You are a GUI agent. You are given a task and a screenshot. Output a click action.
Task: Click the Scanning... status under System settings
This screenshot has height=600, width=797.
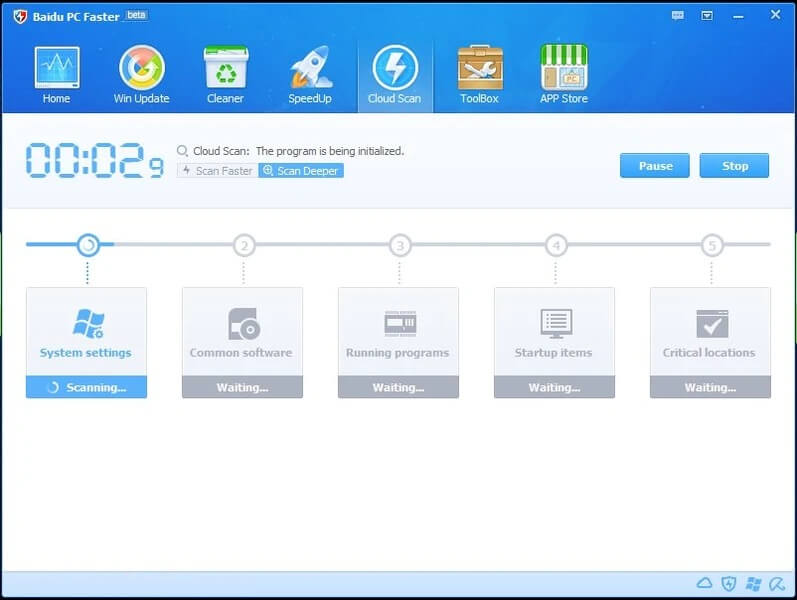(86, 387)
